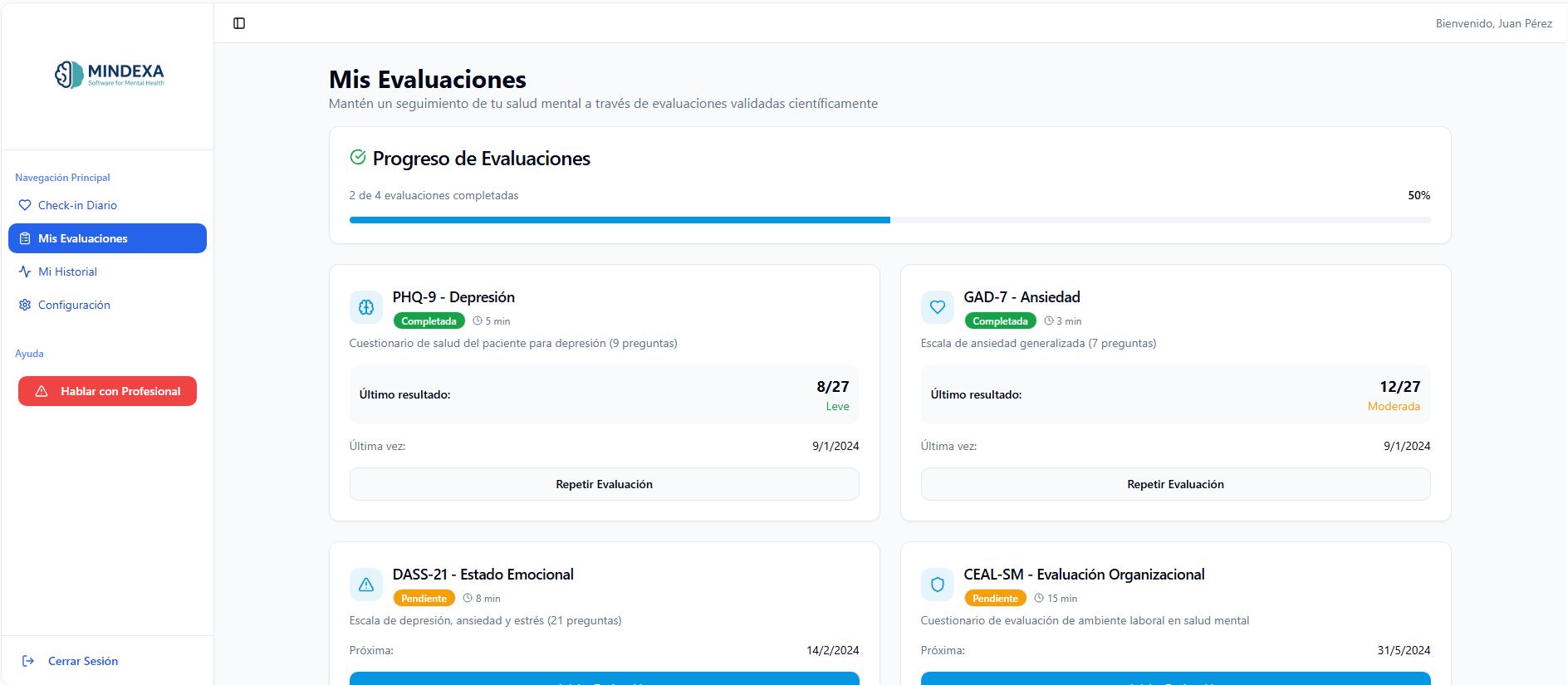
Task: Click the clock icon next to 15 min
Action: [1039, 598]
